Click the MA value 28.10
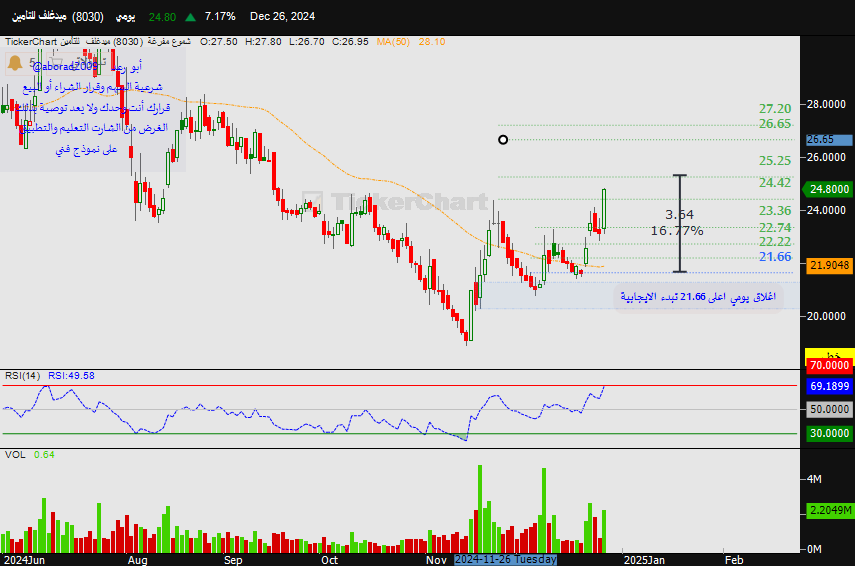The width and height of the screenshot is (855, 566). [x=432, y=41]
